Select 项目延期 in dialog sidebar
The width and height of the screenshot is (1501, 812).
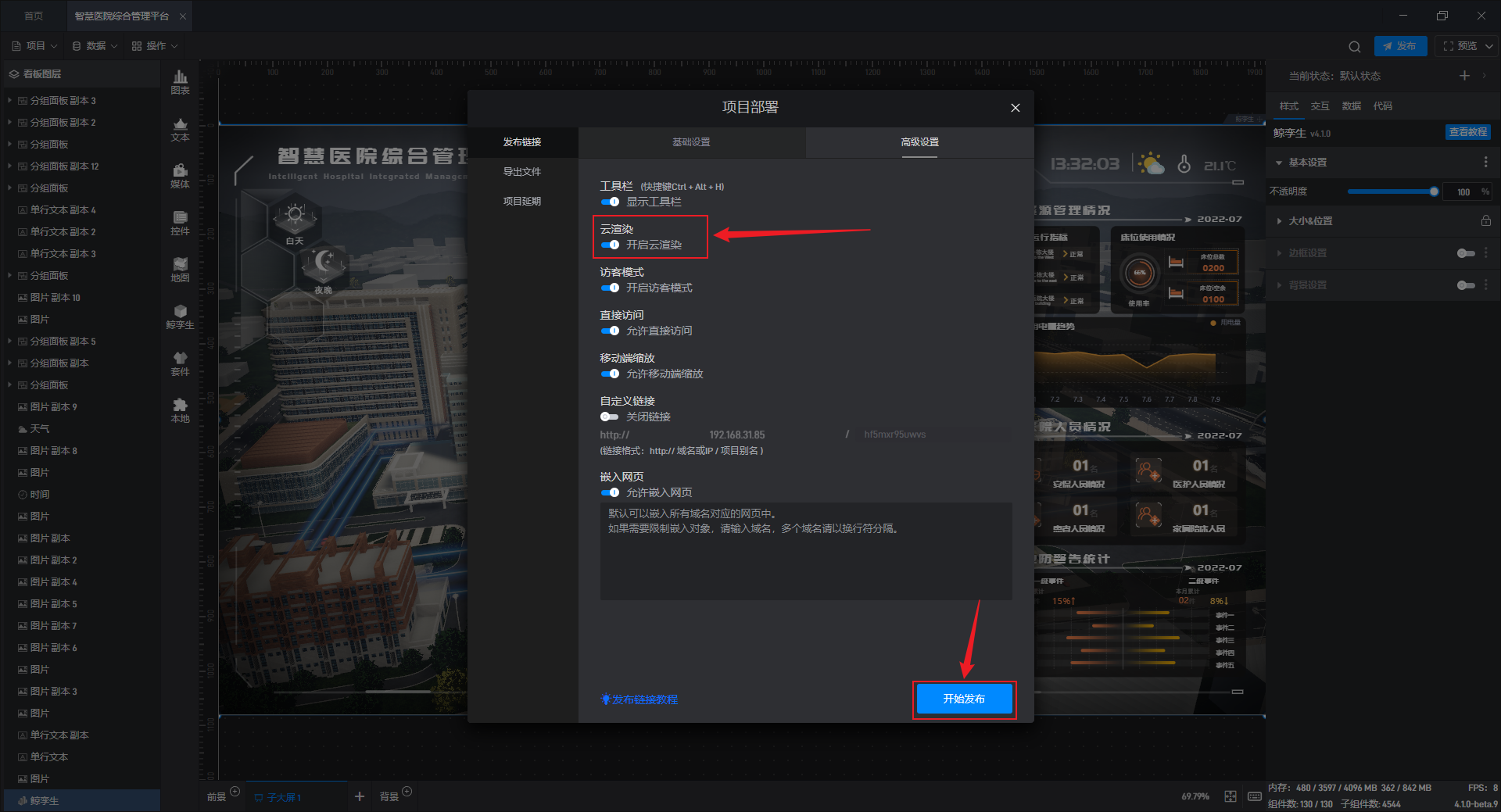tap(522, 202)
